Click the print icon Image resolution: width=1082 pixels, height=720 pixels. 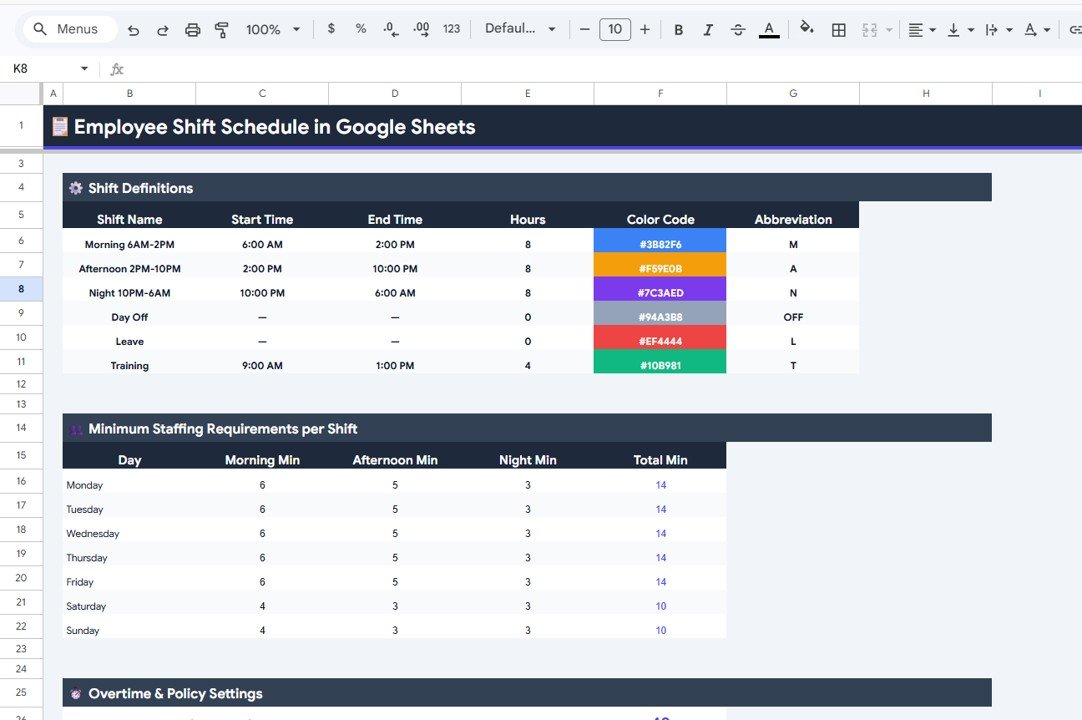192,29
